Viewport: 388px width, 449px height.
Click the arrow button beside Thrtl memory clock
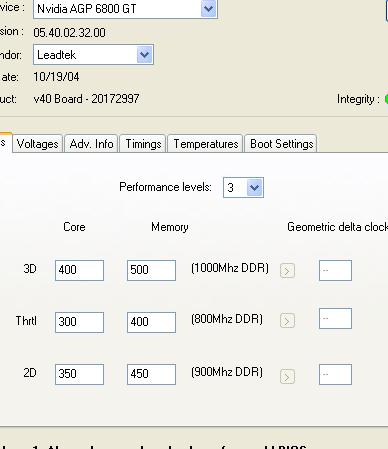[287, 321]
